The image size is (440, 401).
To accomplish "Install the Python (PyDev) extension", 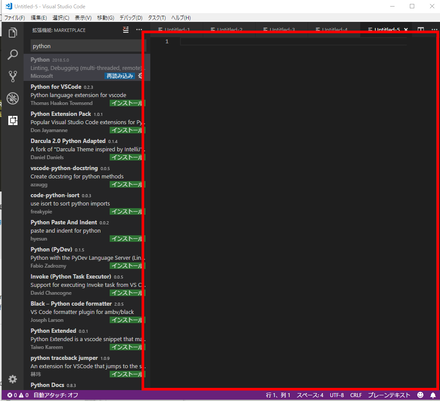I will pos(127,266).
